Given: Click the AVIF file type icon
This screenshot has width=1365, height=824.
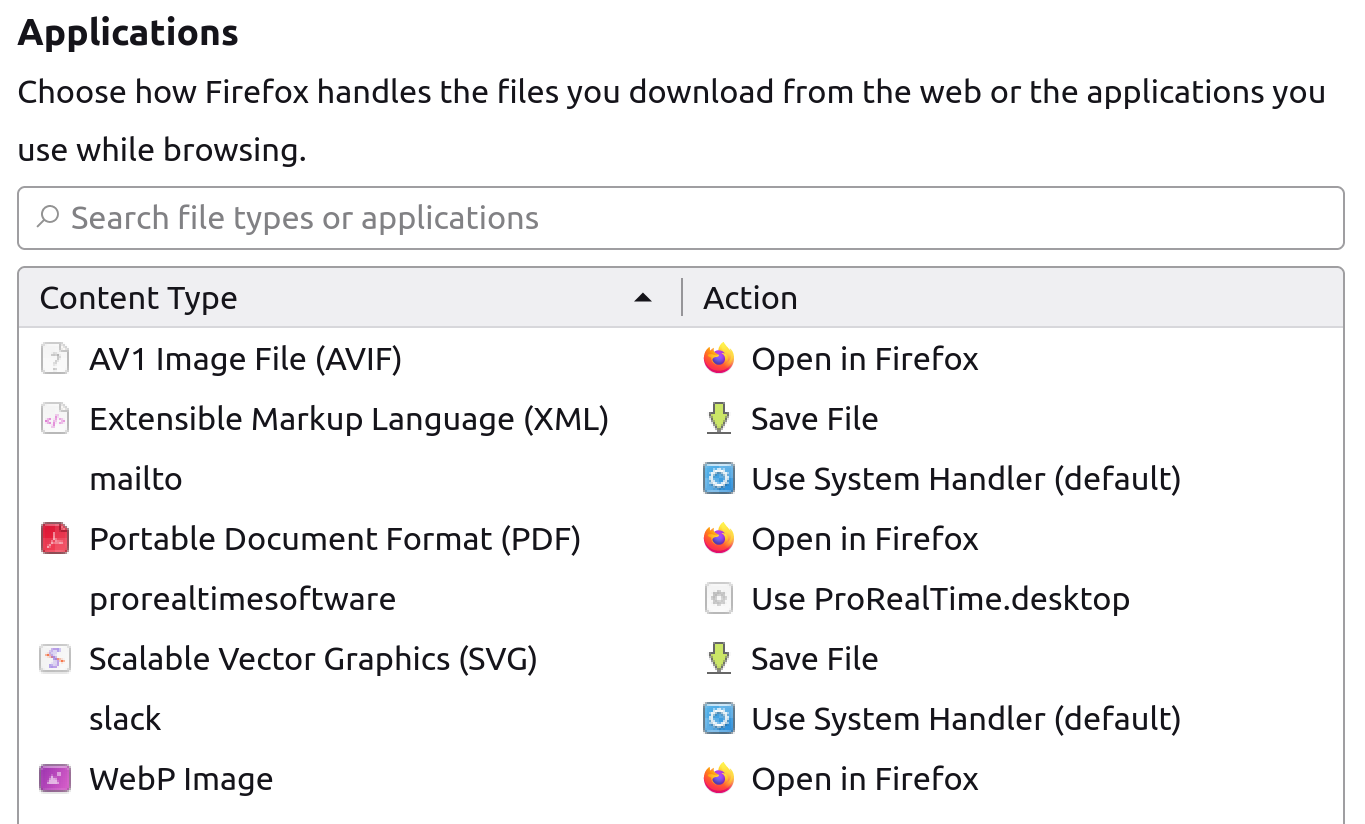Looking at the screenshot, I should pyautogui.click(x=55, y=359).
